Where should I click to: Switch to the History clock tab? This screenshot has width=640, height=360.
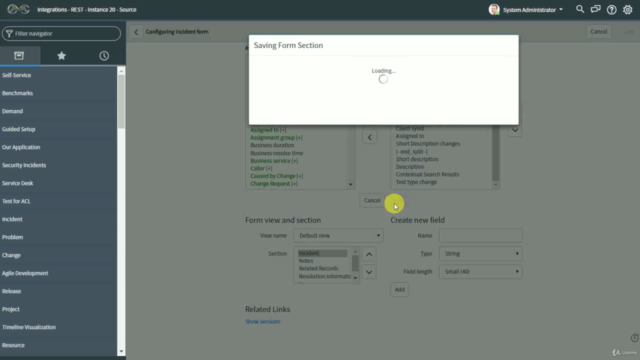point(104,56)
